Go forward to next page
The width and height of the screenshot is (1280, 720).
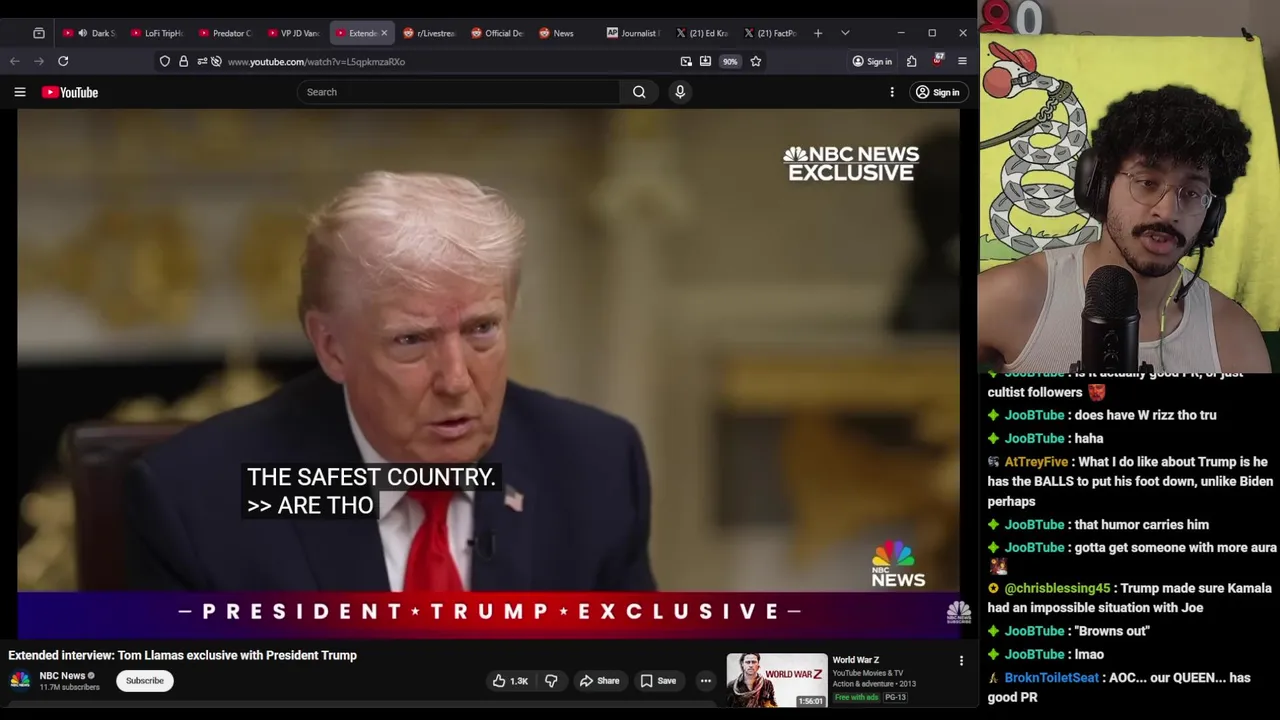(x=39, y=61)
